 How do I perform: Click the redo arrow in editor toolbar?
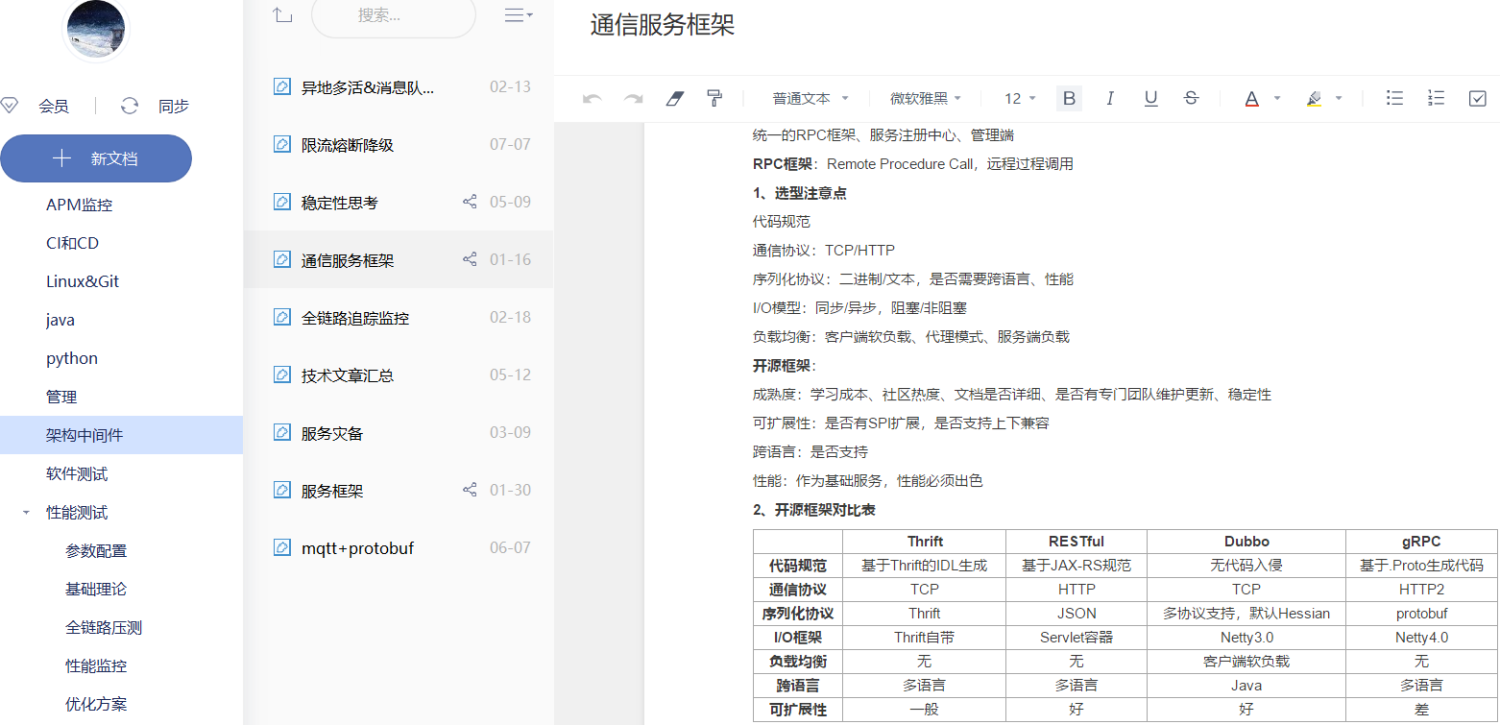tap(633, 98)
